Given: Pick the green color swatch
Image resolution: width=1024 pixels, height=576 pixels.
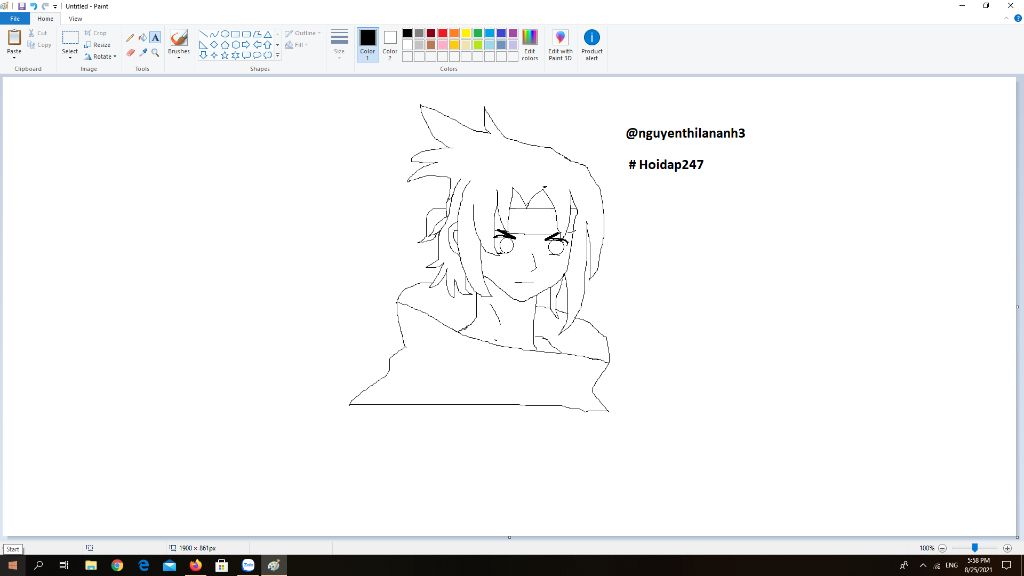Looking at the screenshot, I should (478, 33).
